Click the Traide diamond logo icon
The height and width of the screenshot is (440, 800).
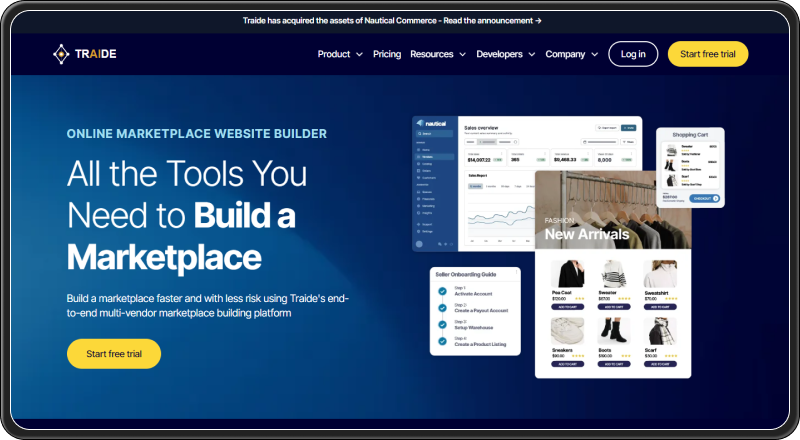61,54
